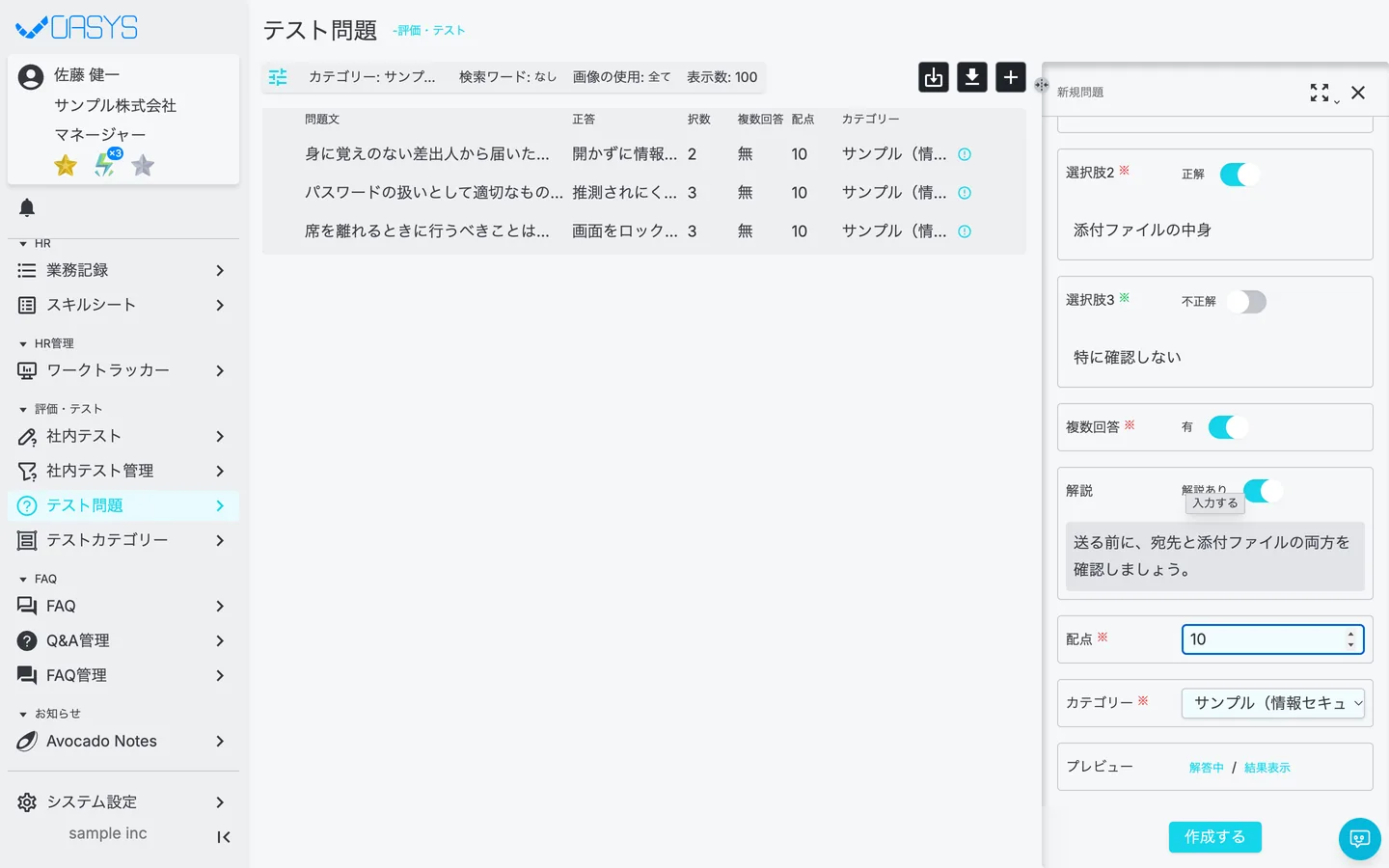Open Avocado Notes in the sidebar
The width and height of the screenshot is (1389, 868).
pyautogui.click(x=123, y=741)
